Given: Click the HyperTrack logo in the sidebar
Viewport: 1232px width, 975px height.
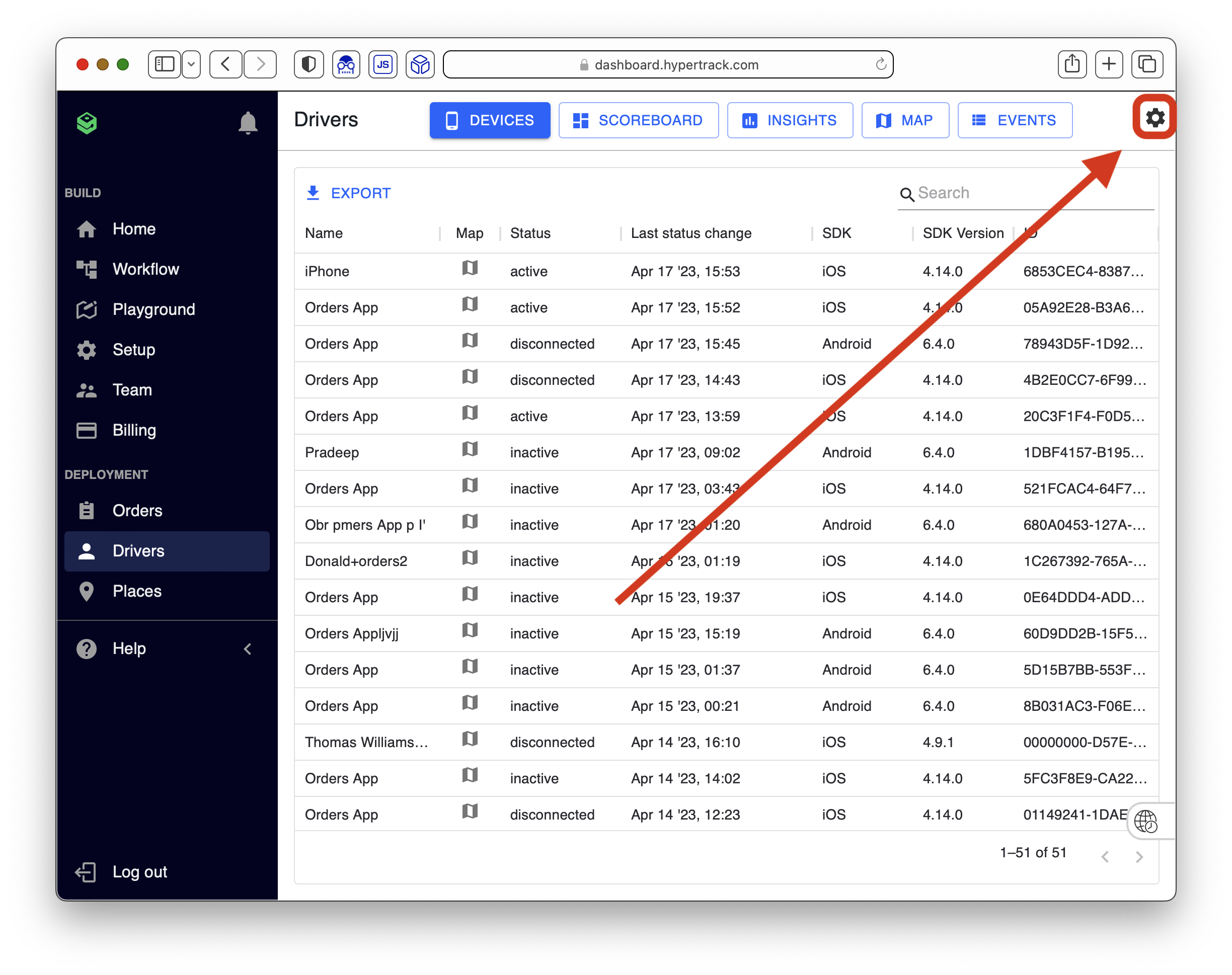Looking at the screenshot, I should click(87, 123).
